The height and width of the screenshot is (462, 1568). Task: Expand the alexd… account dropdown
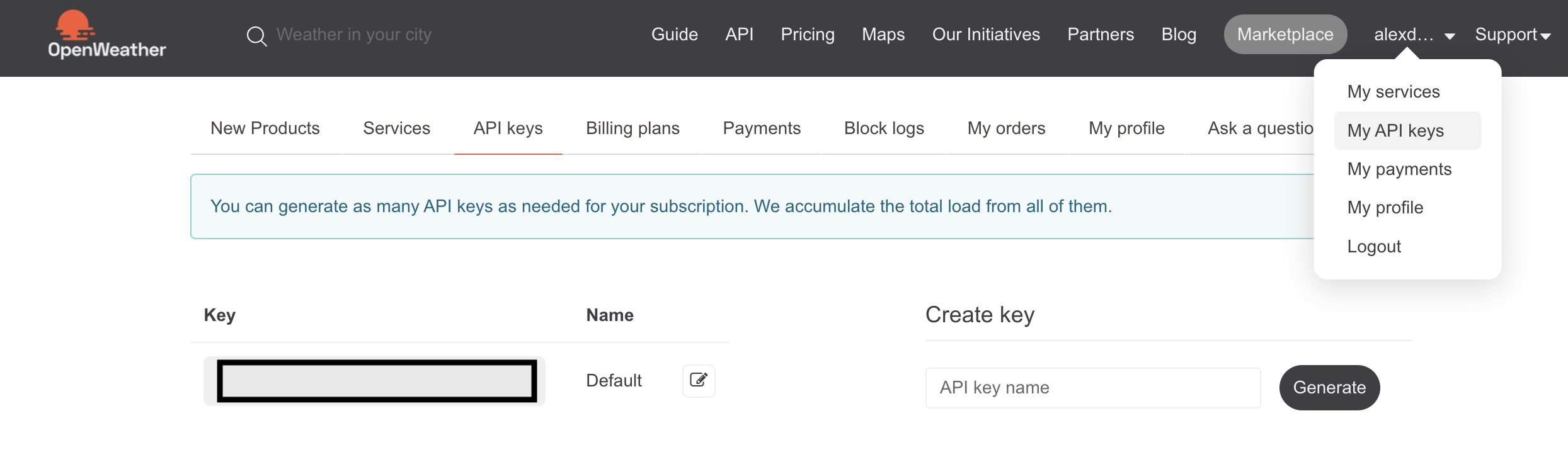pos(1414,35)
